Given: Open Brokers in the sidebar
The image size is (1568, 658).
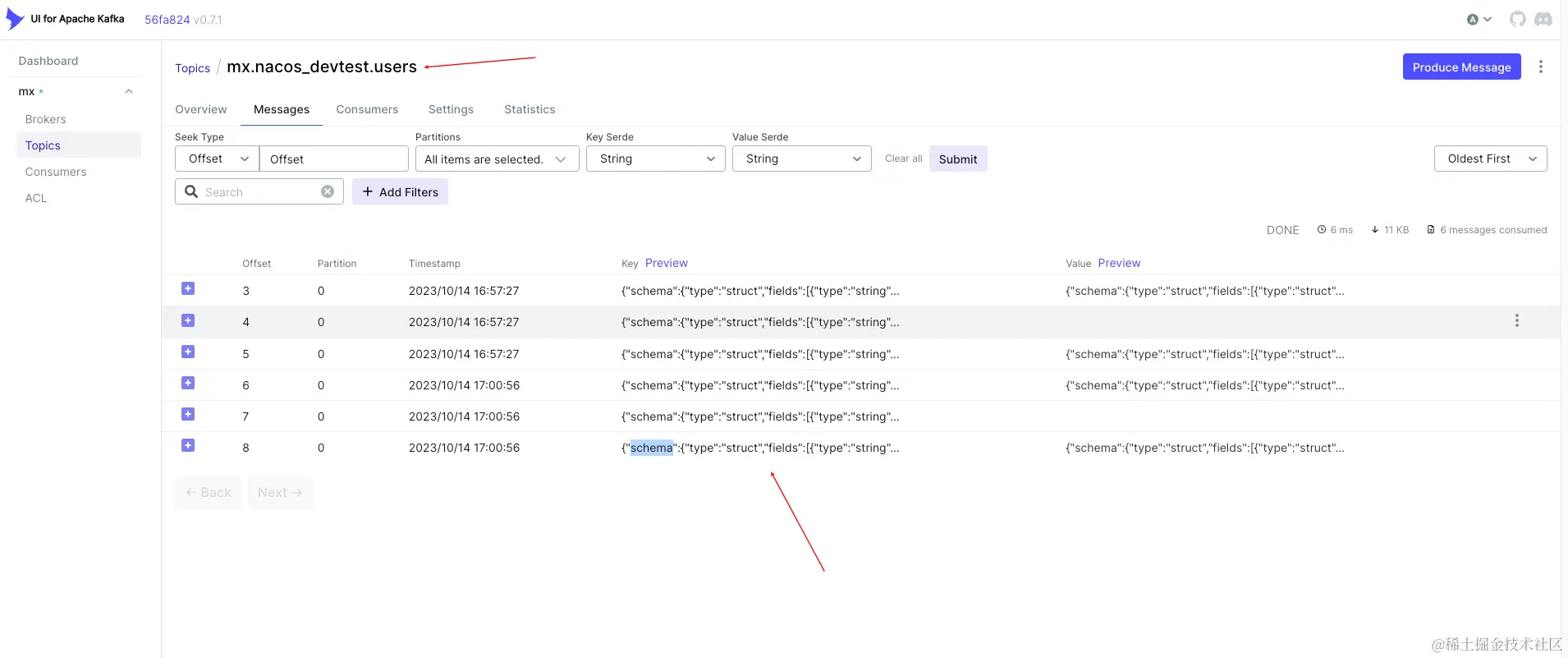Looking at the screenshot, I should coord(45,119).
